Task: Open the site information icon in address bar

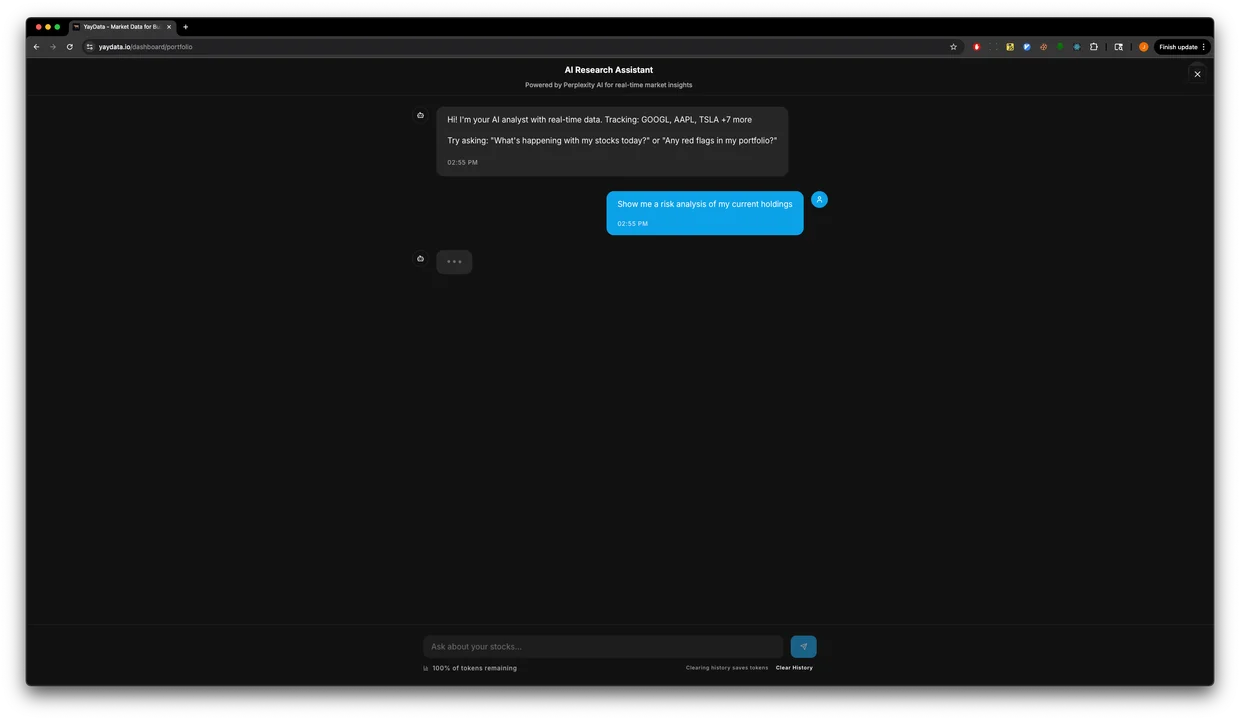Action: (x=89, y=47)
